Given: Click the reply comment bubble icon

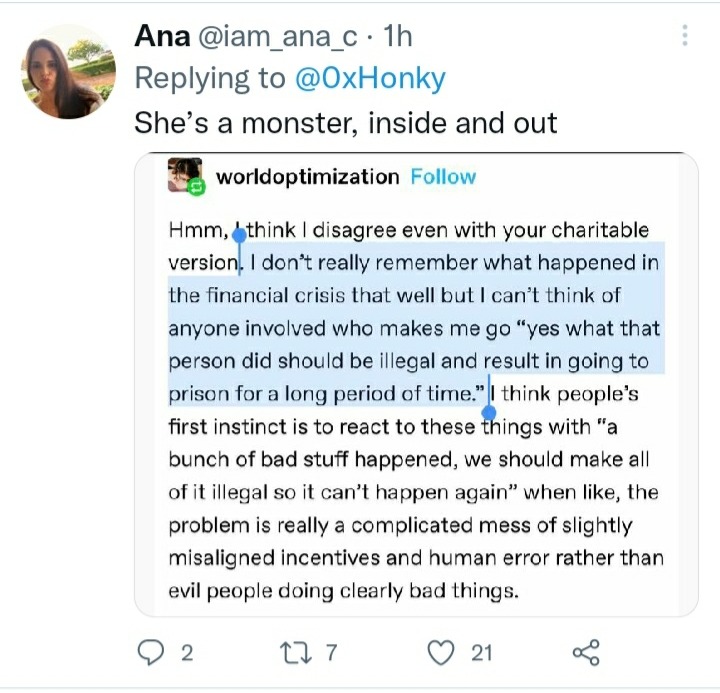Looking at the screenshot, I should coord(149,653).
